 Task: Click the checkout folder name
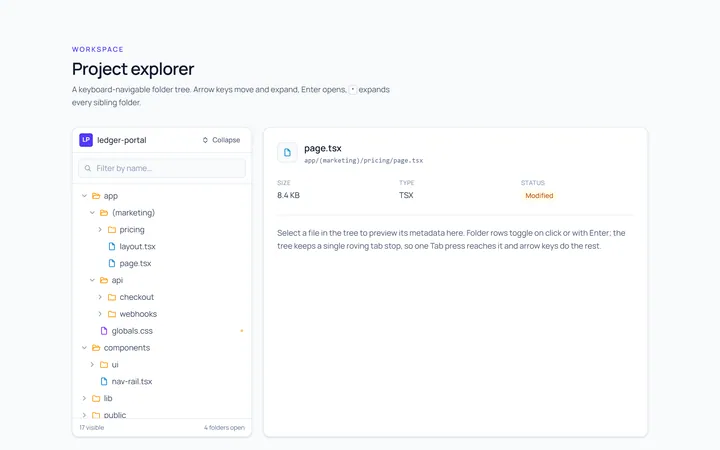click(x=137, y=297)
